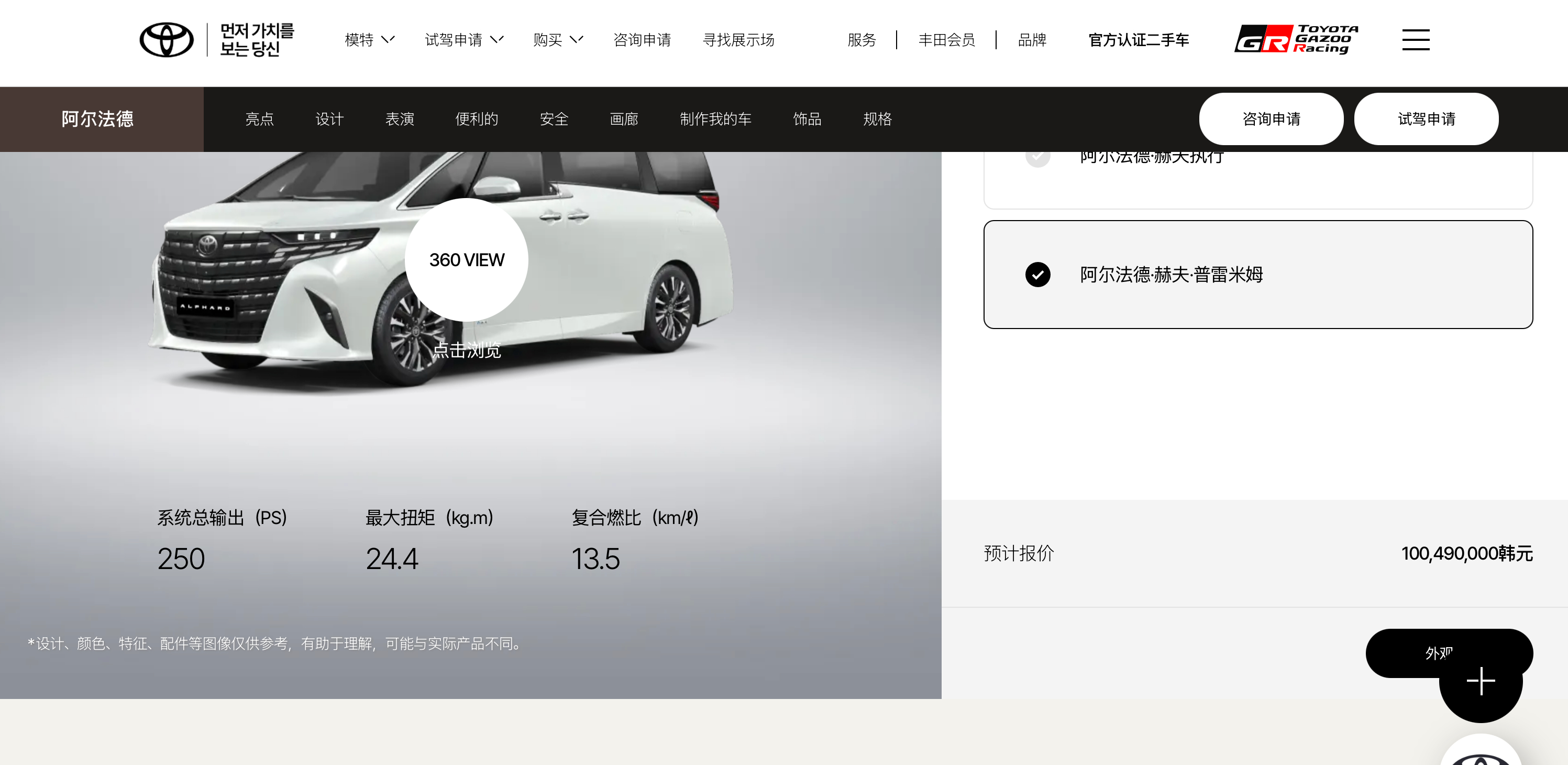Screen dimensions: 1568x765
Task: Click the 寻找展示场 link
Action: [738, 40]
